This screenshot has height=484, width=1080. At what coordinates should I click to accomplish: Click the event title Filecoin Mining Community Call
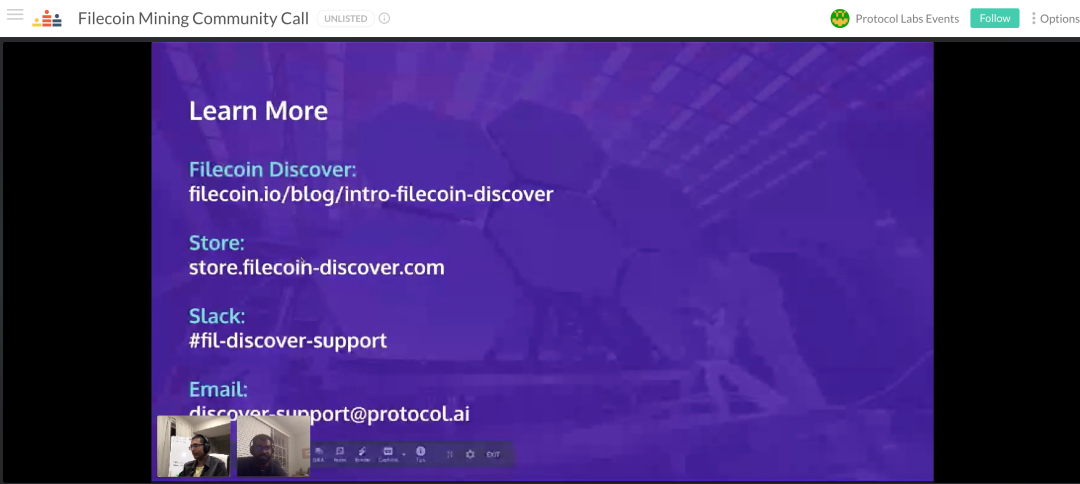193,19
